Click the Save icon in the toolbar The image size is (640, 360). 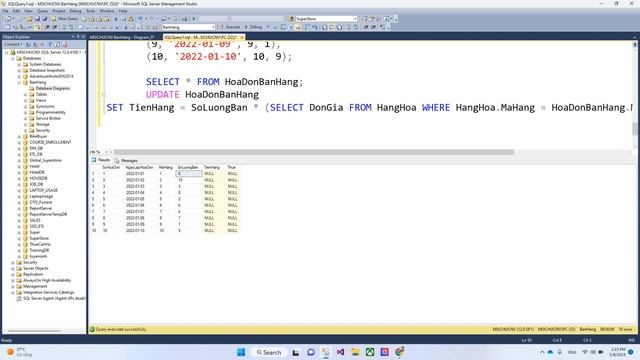38,19
